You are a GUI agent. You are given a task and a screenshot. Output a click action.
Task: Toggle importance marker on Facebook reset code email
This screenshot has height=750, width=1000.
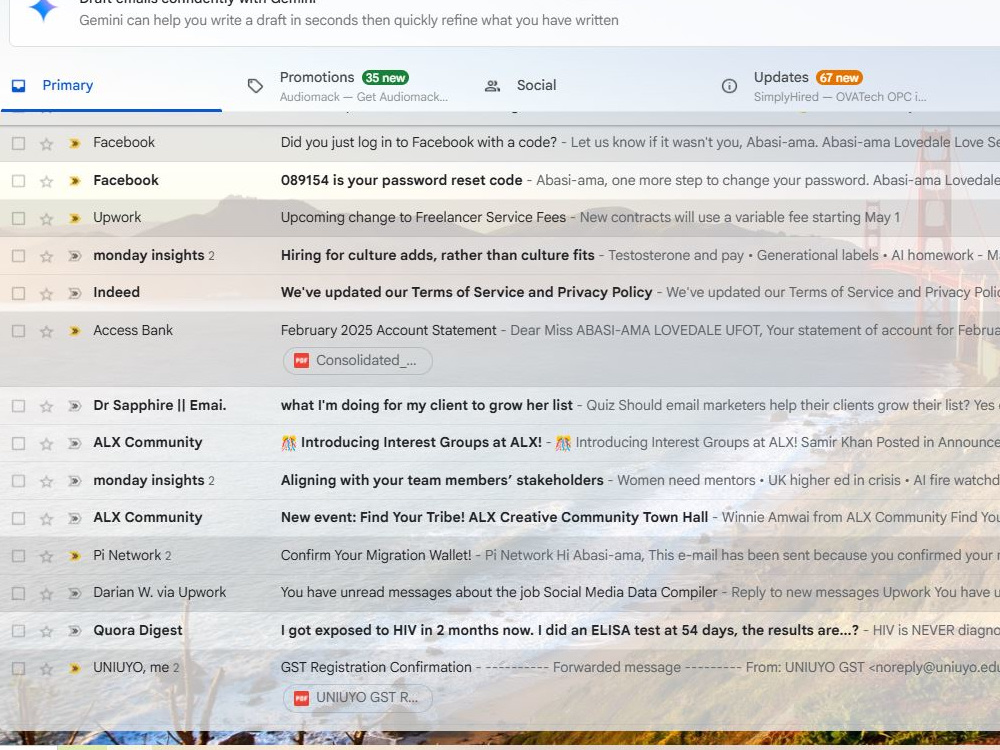pyautogui.click(x=75, y=181)
